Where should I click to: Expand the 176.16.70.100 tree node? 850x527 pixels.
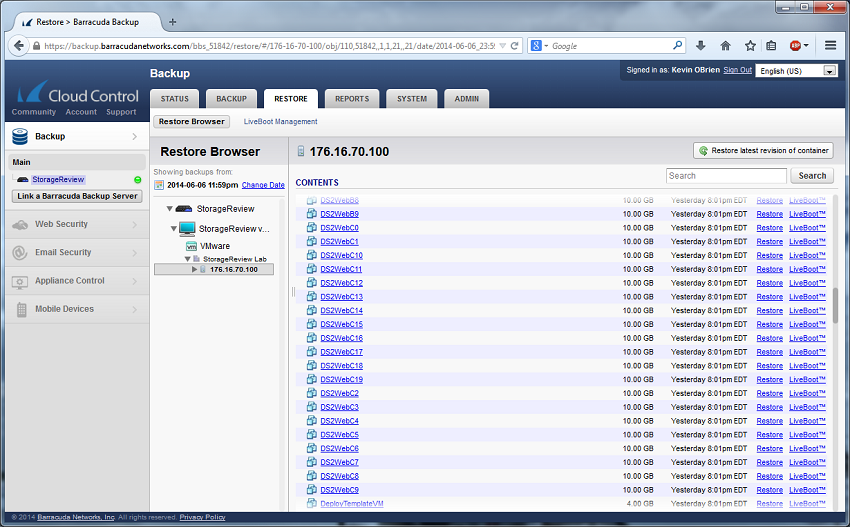[x=194, y=269]
